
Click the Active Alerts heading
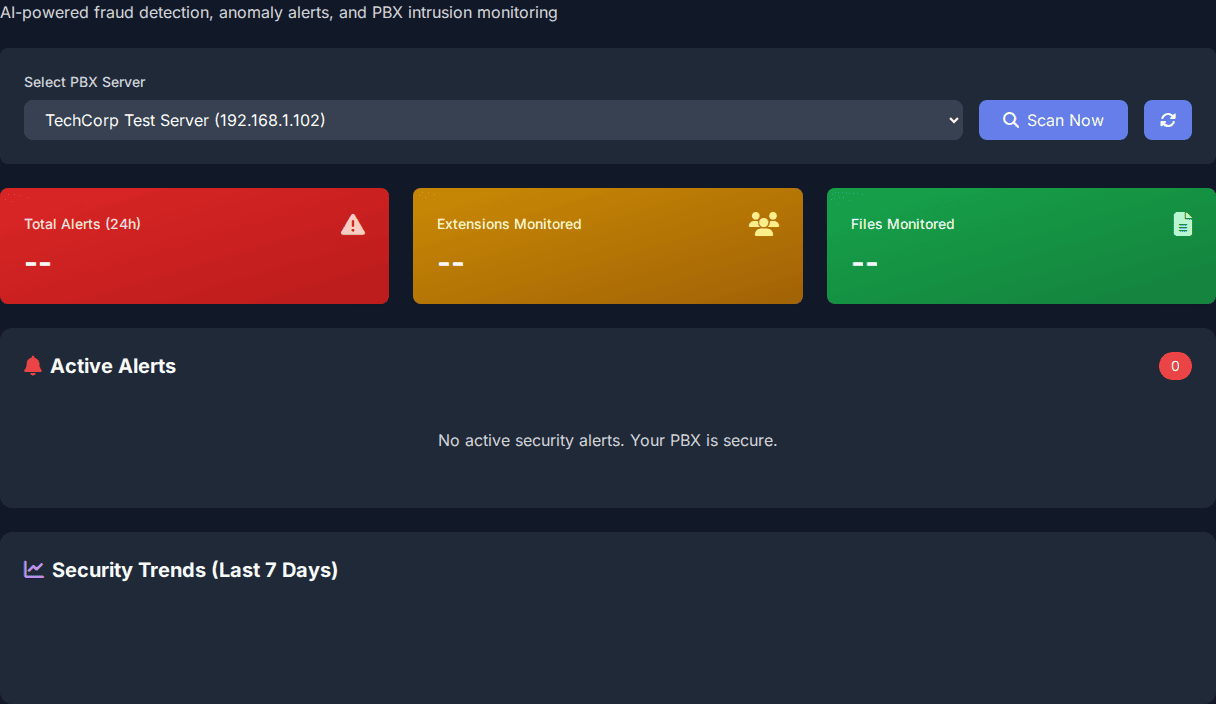113,366
